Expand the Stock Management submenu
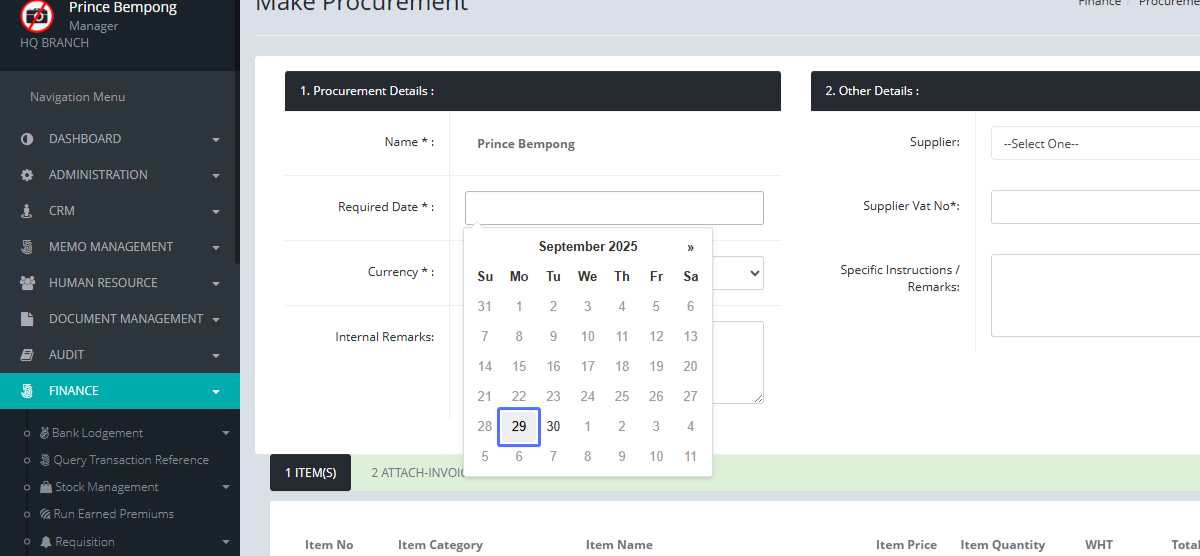1200x556 pixels. [106, 487]
